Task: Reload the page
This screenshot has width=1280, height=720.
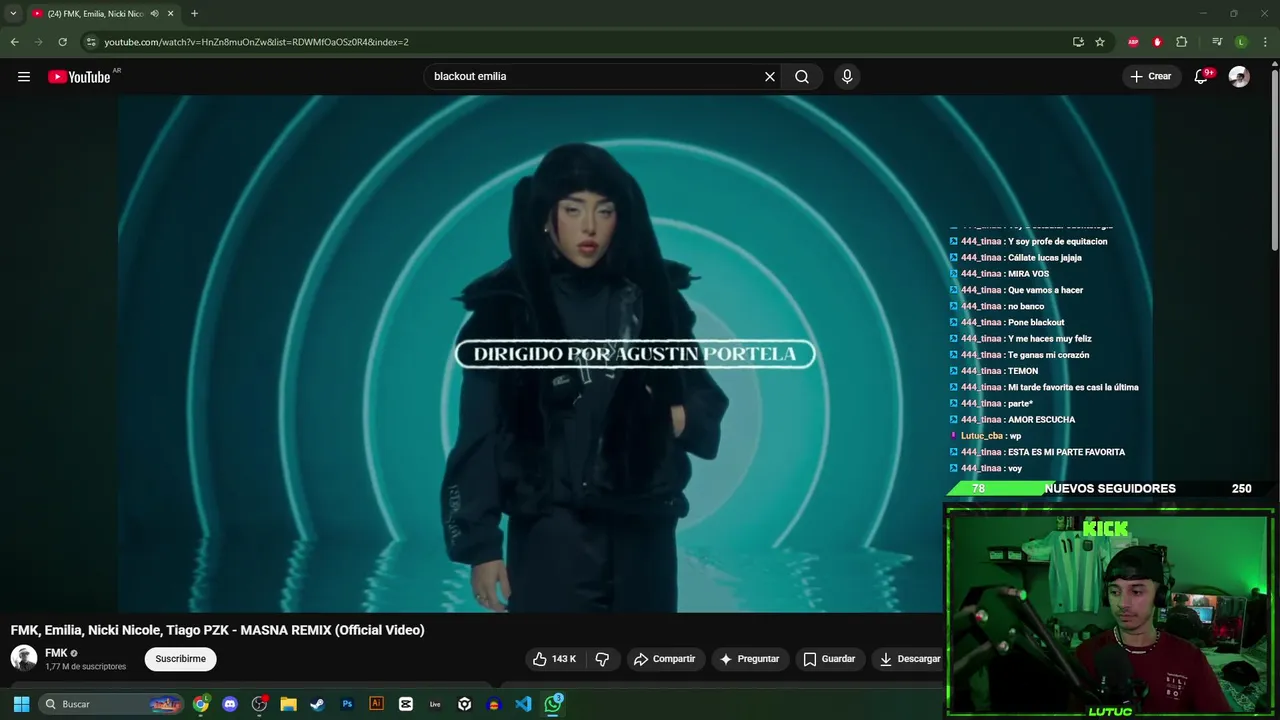Action: [62, 42]
